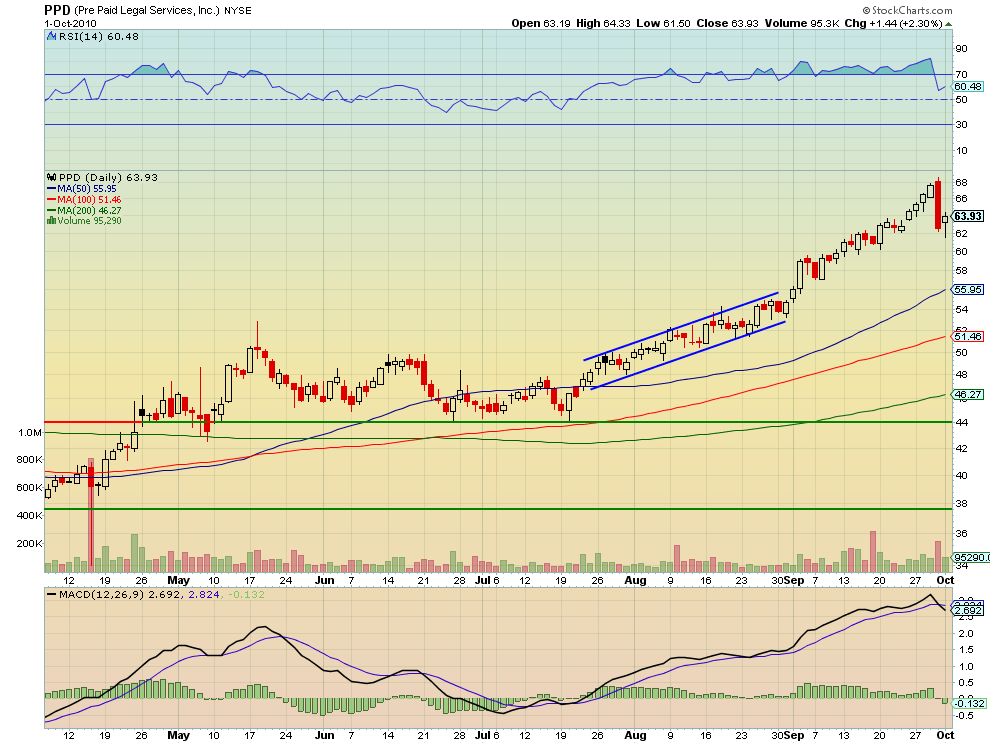Click the 68 price axis label

click(x=961, y=183)
